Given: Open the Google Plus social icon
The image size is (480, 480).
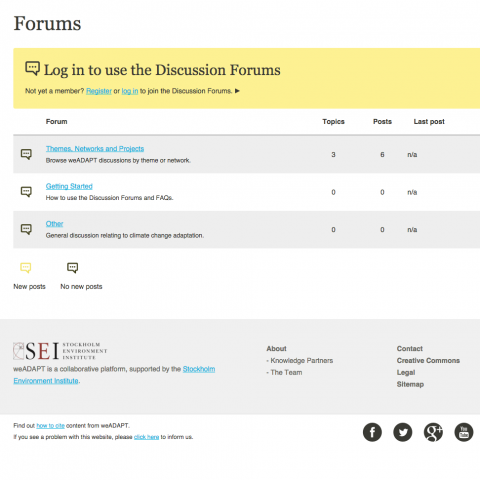Looking at the screenshot, I should (433, 432).
